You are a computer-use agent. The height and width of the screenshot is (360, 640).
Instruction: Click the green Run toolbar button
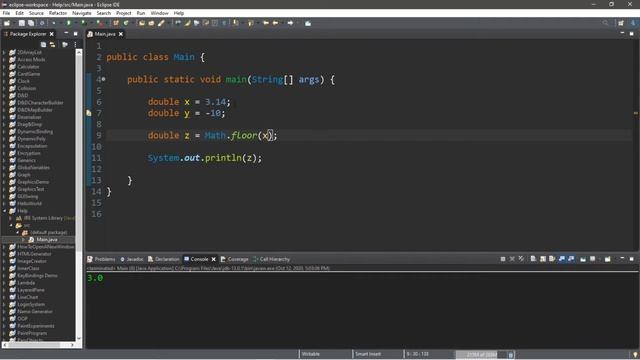pos(69,23)
